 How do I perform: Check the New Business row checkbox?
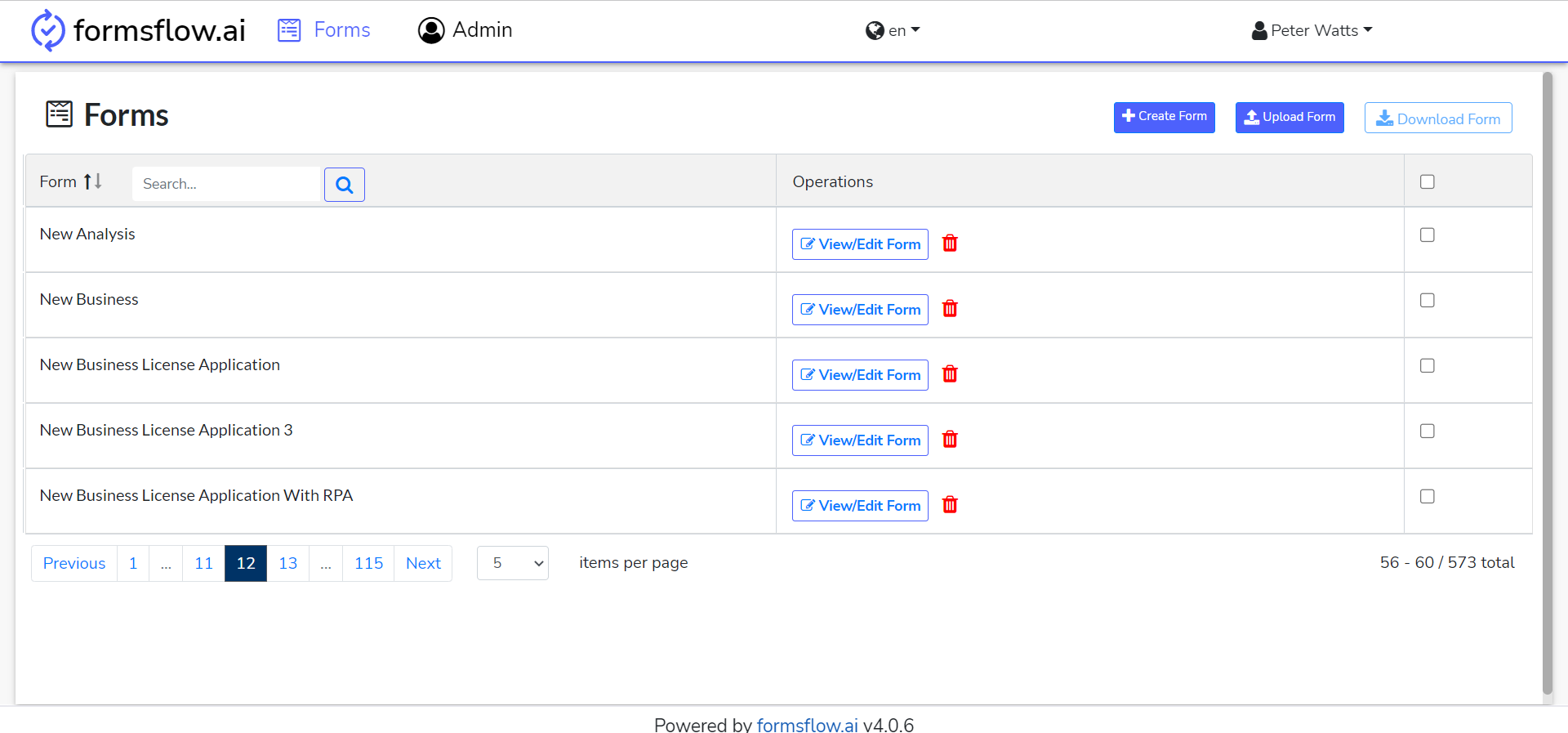point(1428,300)
